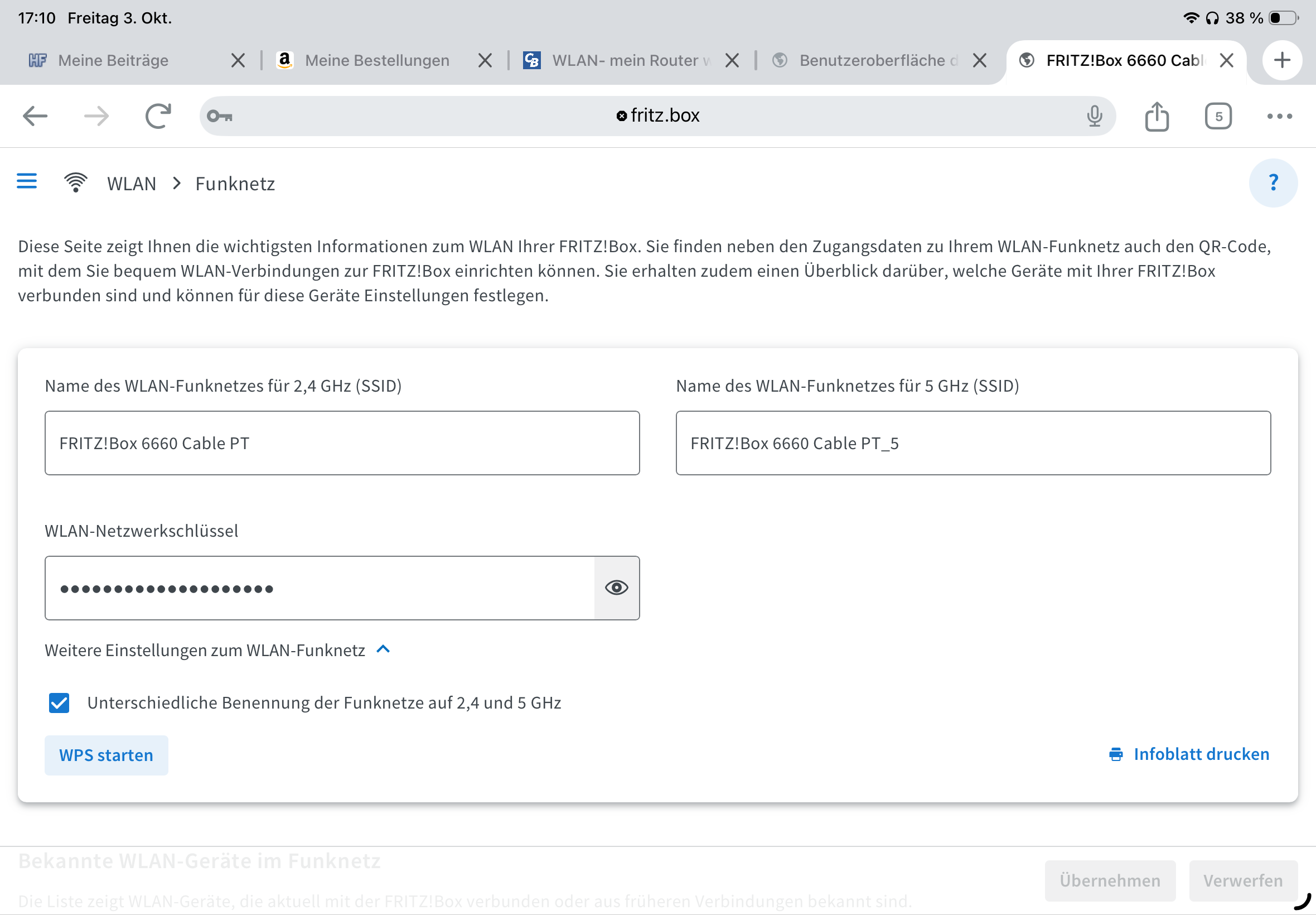Tap the microphone icon in address bar
1316x915 pixels.
[1094, 117]
